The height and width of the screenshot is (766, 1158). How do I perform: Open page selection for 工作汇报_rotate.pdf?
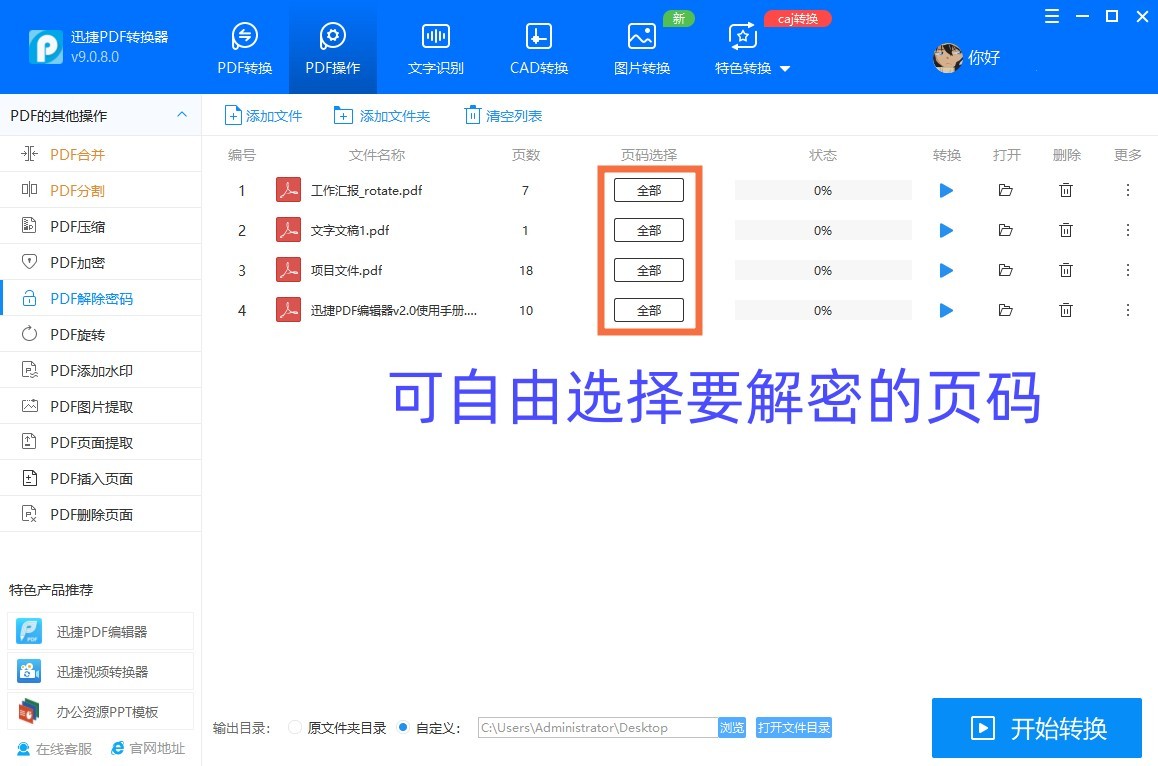click(648, 191)
